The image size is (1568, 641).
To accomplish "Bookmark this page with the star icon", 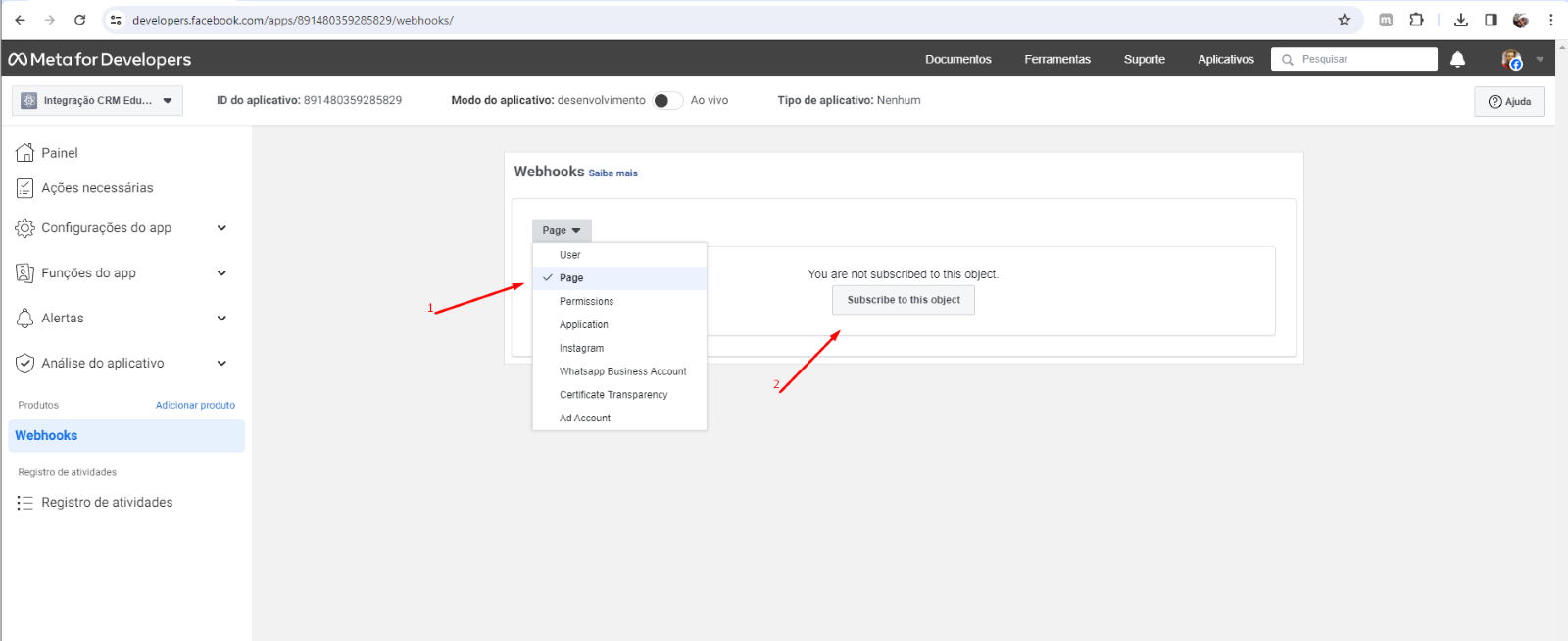I will (1345, 20).
